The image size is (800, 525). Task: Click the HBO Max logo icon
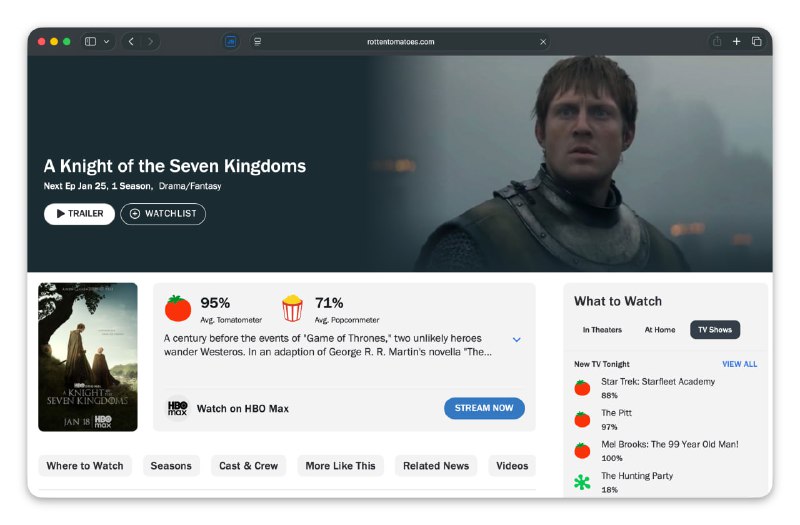(x=178, y=408)
